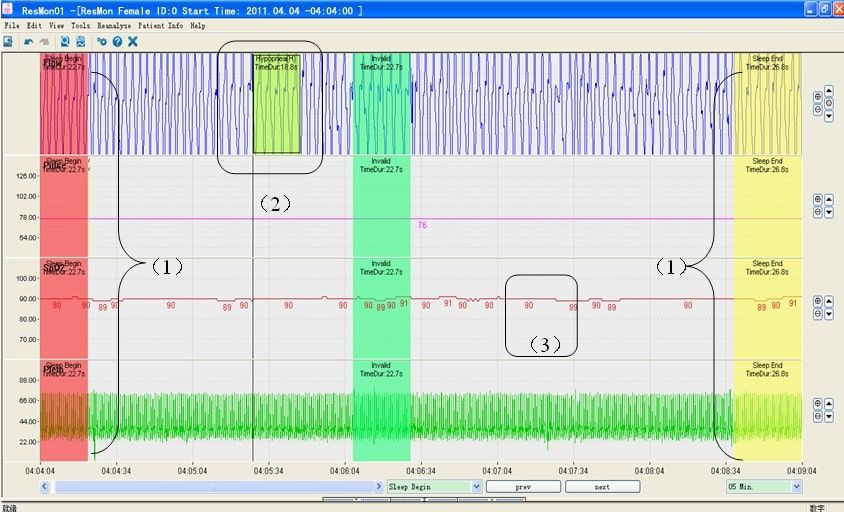Image resolution: width=844 pixels, height=512 pixels.
Task: Click the blue X icon in the toolbar
Action: [132, 41]
